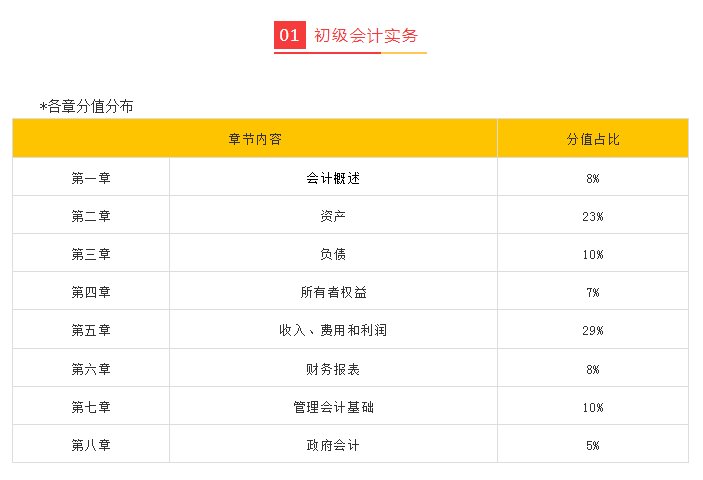The width and height of the screenshot is (703, 480).
Task: Select the 收入、费用和利润 cell
Action: (x=333, y=330)
